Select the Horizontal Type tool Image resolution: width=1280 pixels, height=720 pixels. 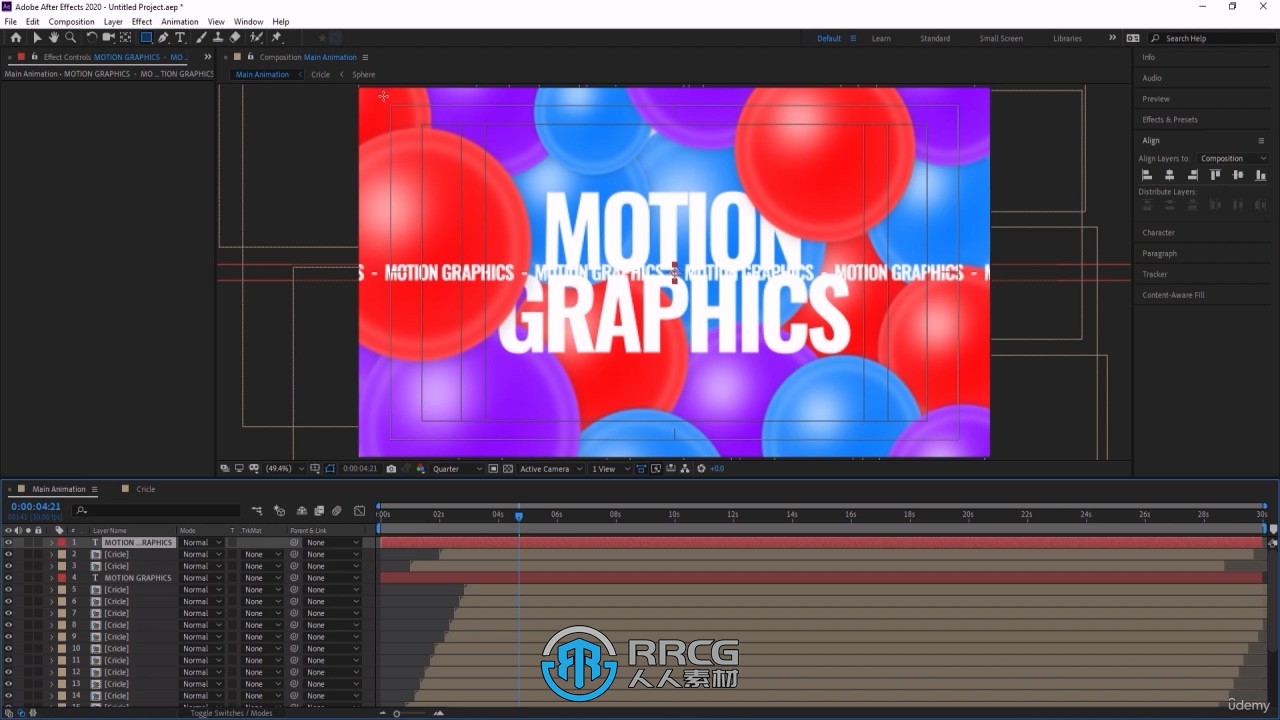[x=180, y=38]
